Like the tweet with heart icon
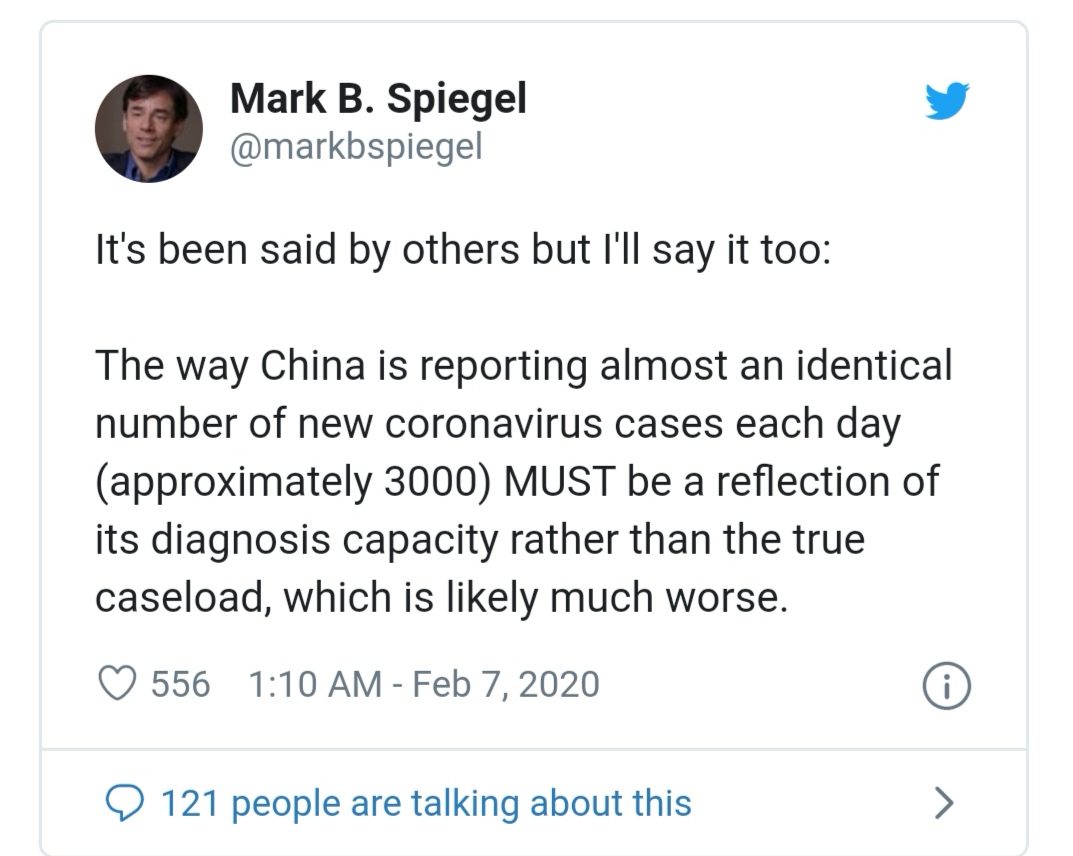 point(117,684)
